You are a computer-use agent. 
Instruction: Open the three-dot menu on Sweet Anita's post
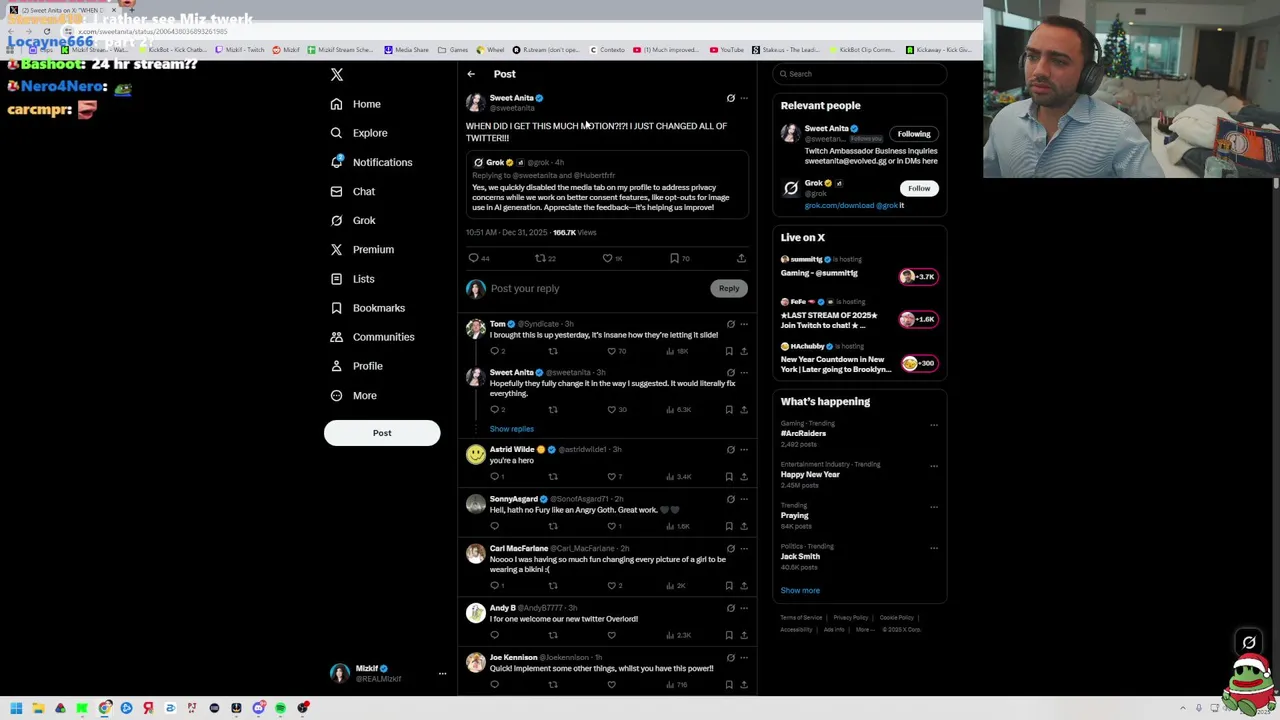point(743,98)
